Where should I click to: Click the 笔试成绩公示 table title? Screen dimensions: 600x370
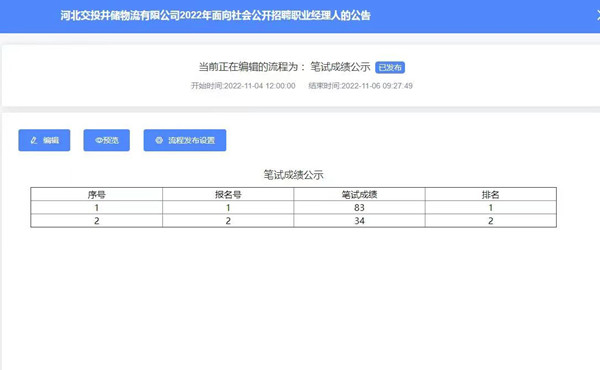(293, 175)
